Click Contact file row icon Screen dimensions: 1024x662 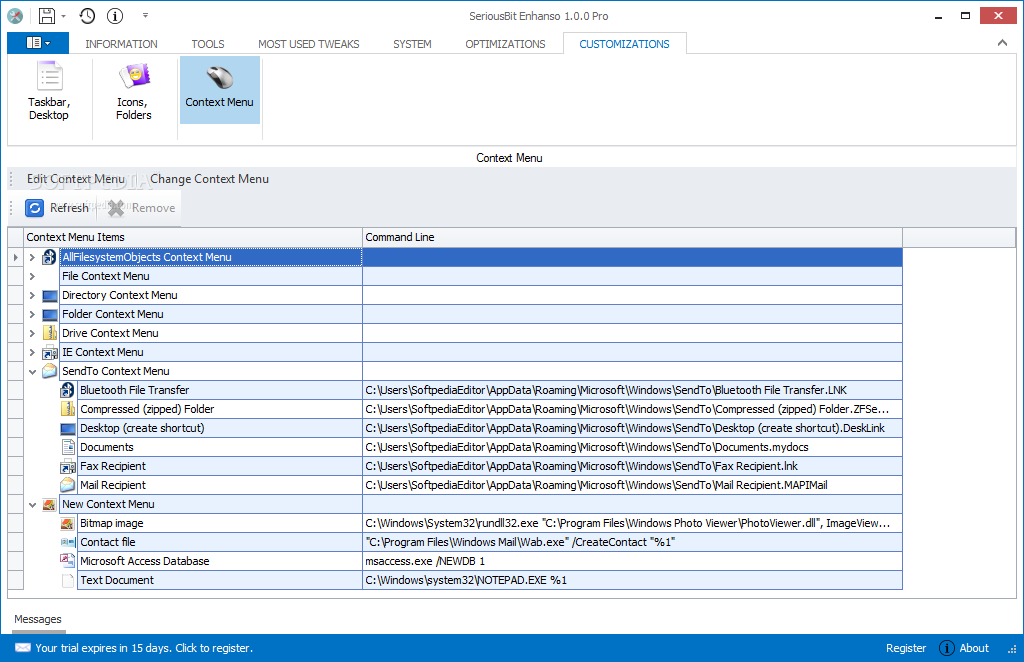coord(67,542)
